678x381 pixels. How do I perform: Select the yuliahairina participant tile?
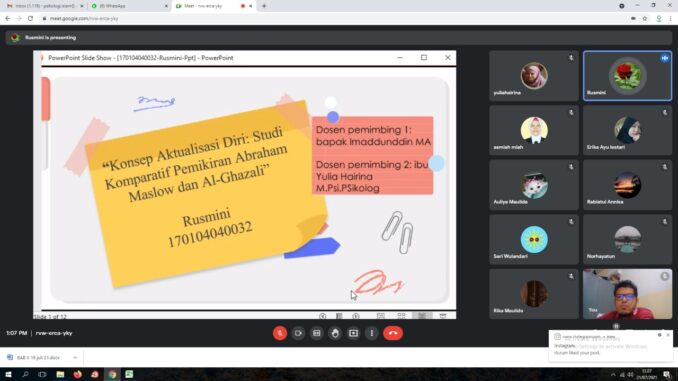[x=534, y=76]
